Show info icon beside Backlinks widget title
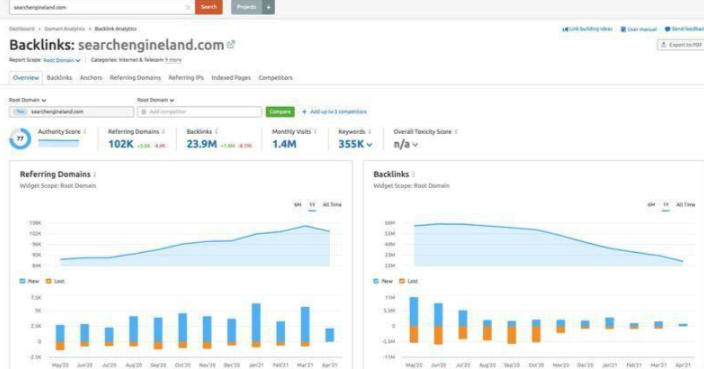The height and width of the screenshot is (369, 704). click(x=414, y=174)
